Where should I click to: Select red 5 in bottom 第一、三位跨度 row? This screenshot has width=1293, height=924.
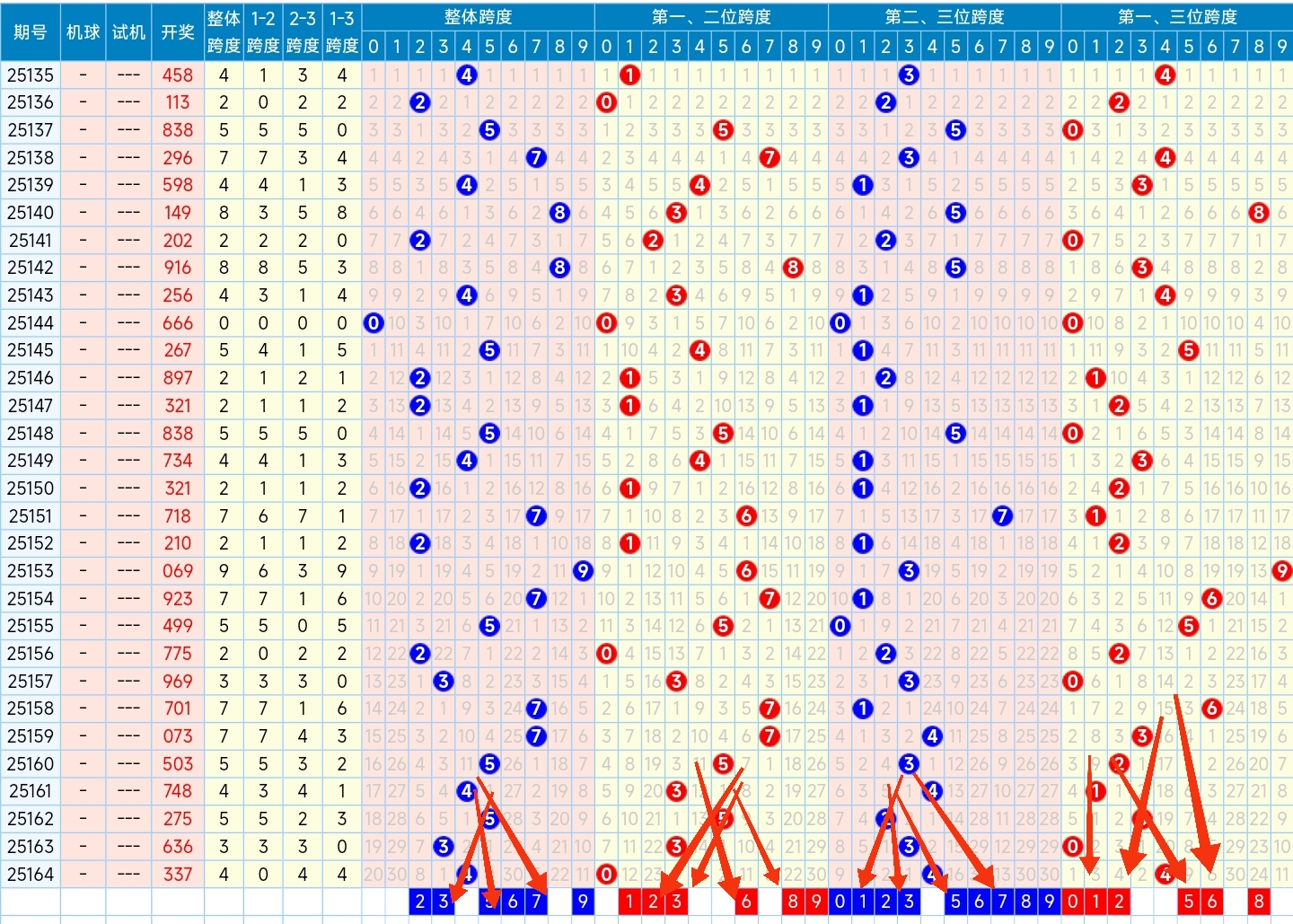point(1188,901)
